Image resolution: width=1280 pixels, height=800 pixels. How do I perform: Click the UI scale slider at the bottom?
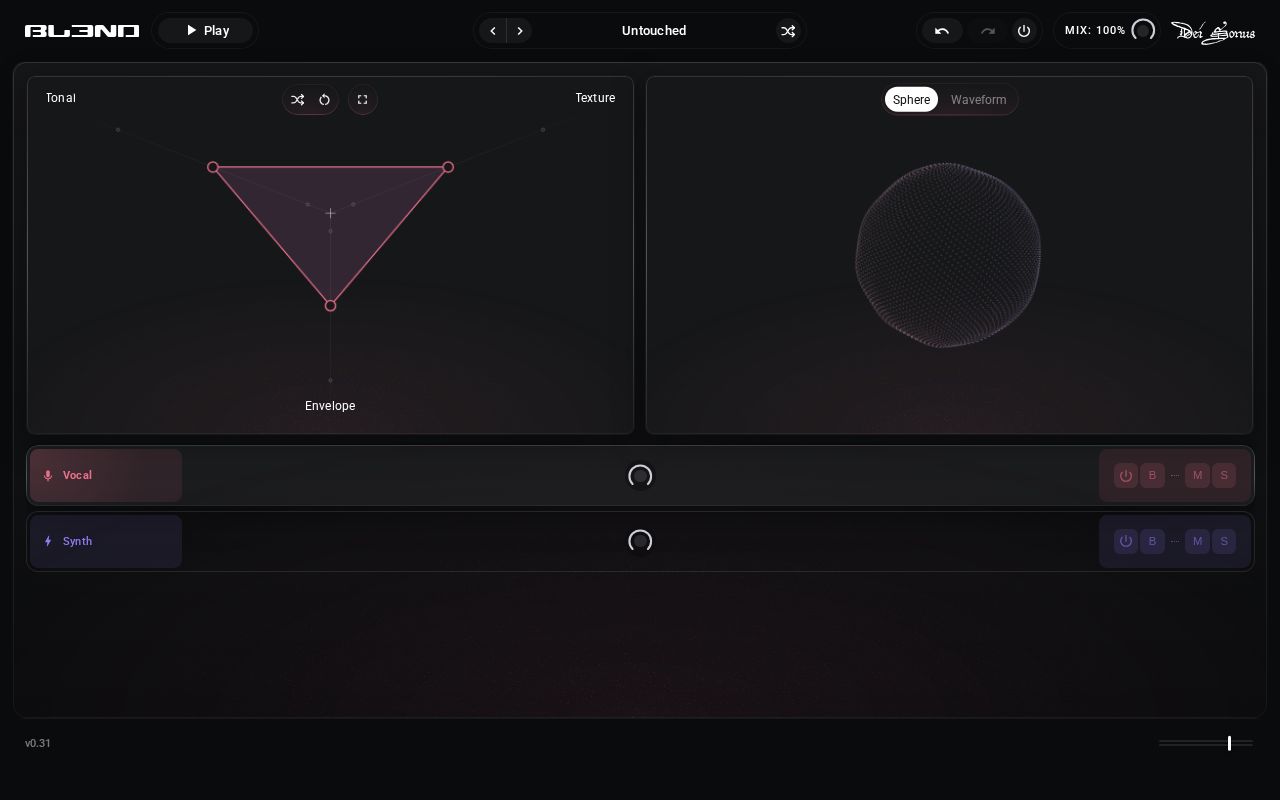pyautogui.click(x=1206, y=743)
